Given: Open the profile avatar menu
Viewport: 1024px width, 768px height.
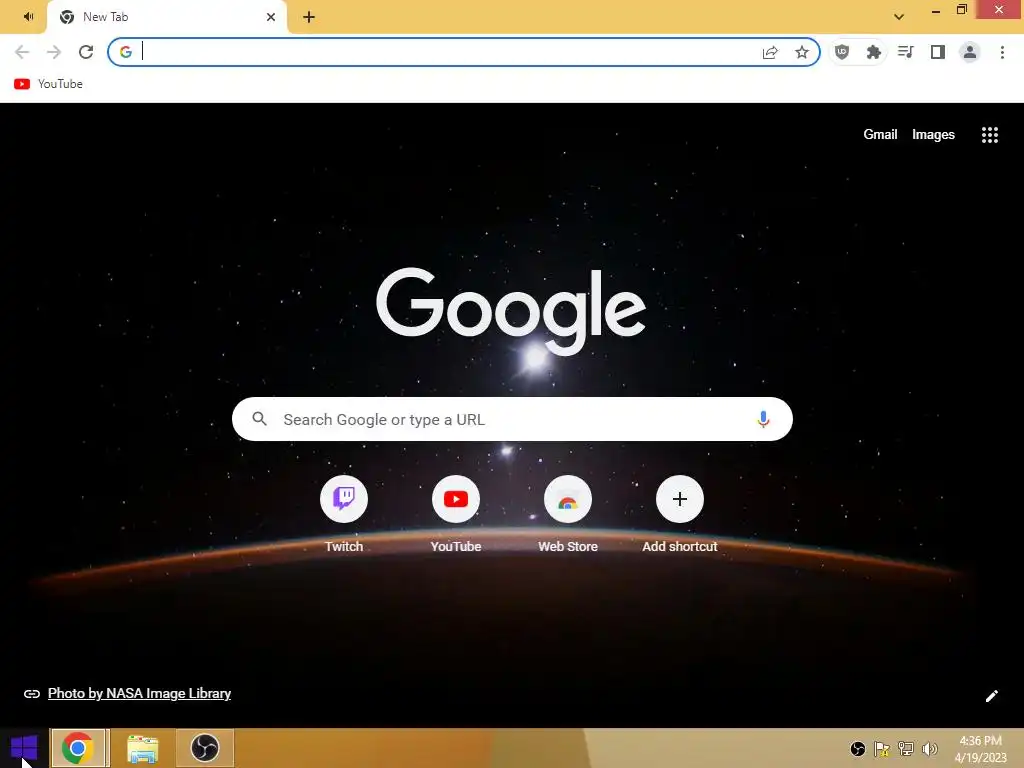Looking at the screenshot, I should [970, 52].
